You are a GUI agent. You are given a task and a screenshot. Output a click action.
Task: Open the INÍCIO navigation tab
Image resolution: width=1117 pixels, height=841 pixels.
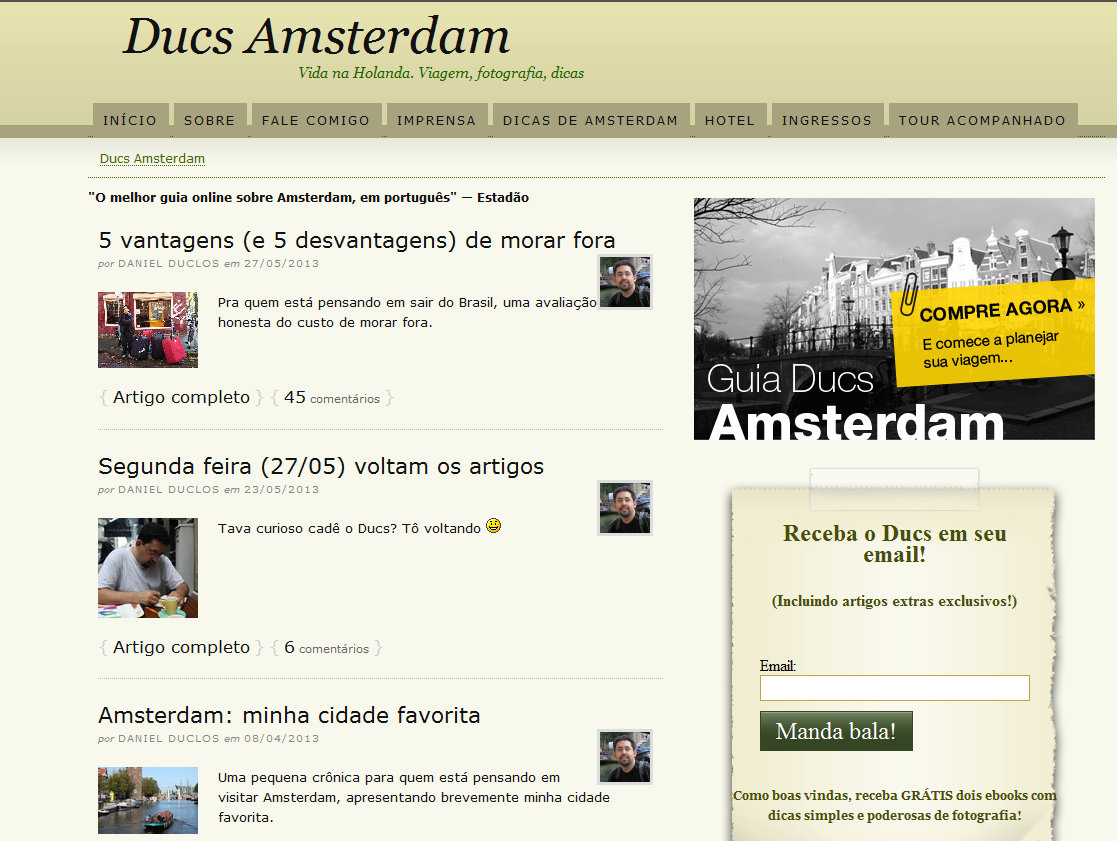[130, 120]
